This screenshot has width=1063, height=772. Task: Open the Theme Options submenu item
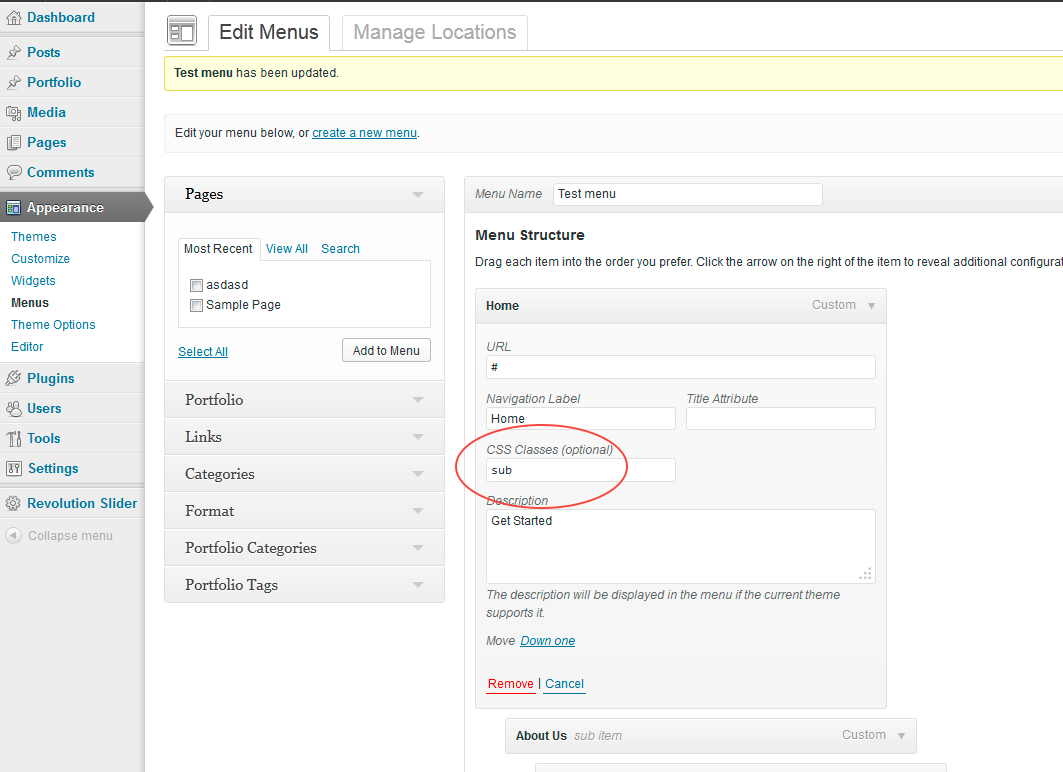tap(53, 325)
